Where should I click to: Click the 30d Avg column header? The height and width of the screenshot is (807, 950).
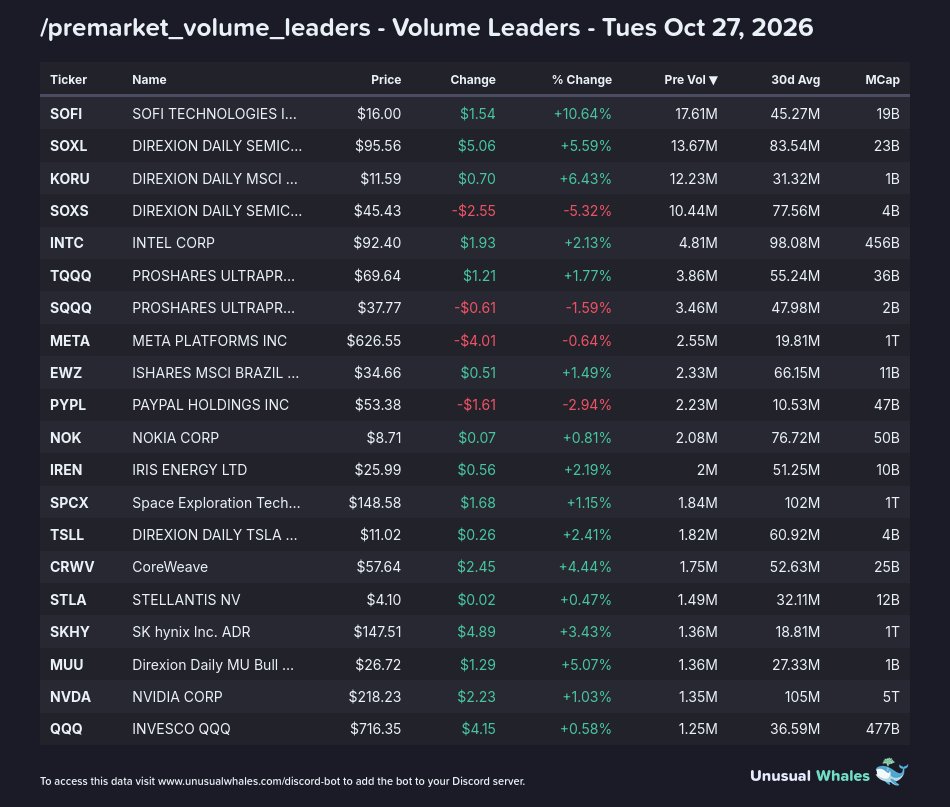click(x=796, y=80)
